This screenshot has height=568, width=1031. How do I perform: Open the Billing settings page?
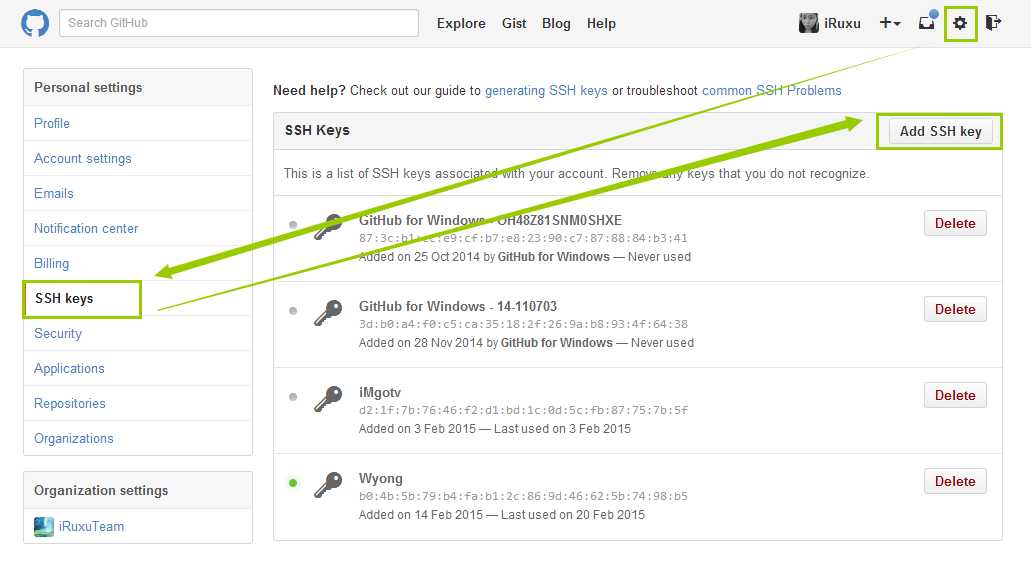51,264
